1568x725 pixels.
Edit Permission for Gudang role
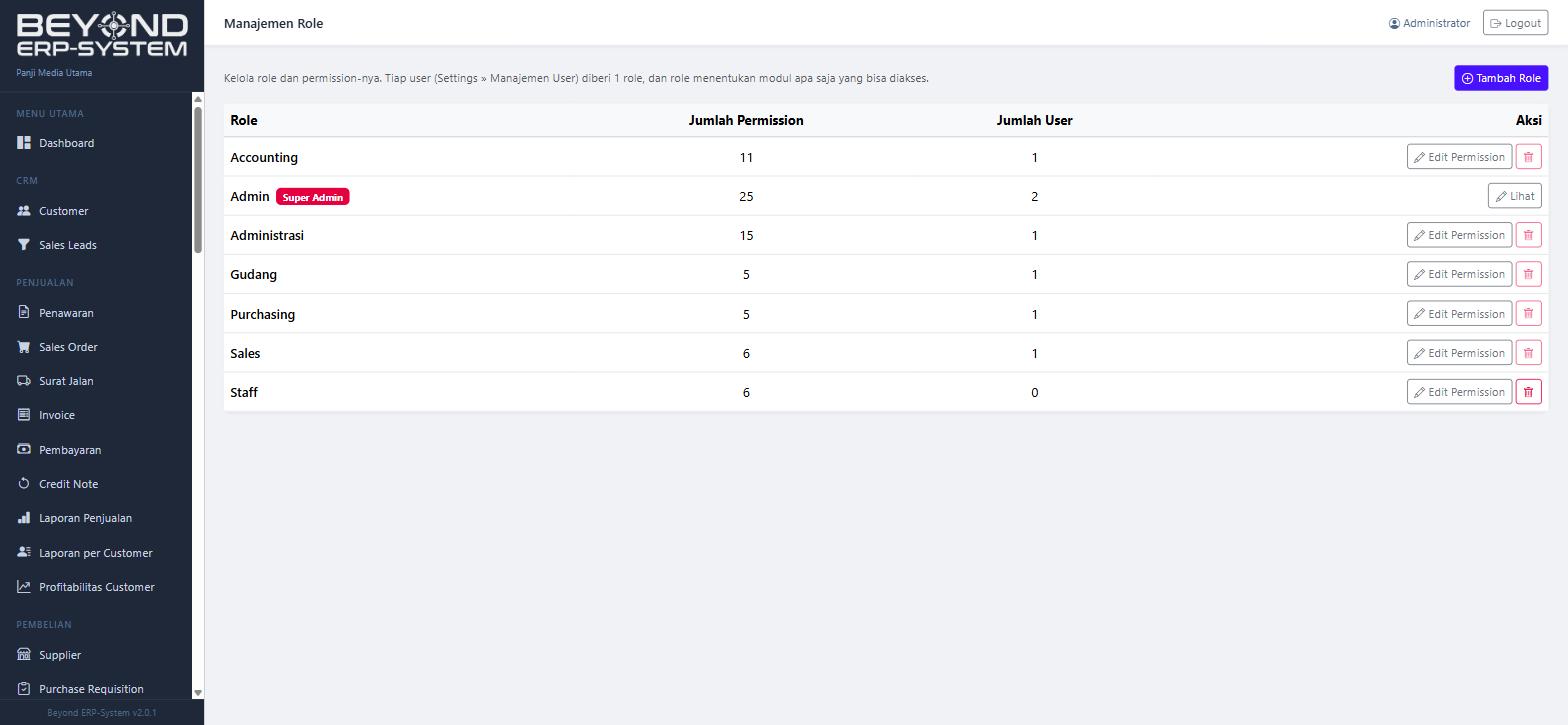(x=1459, y=274)
